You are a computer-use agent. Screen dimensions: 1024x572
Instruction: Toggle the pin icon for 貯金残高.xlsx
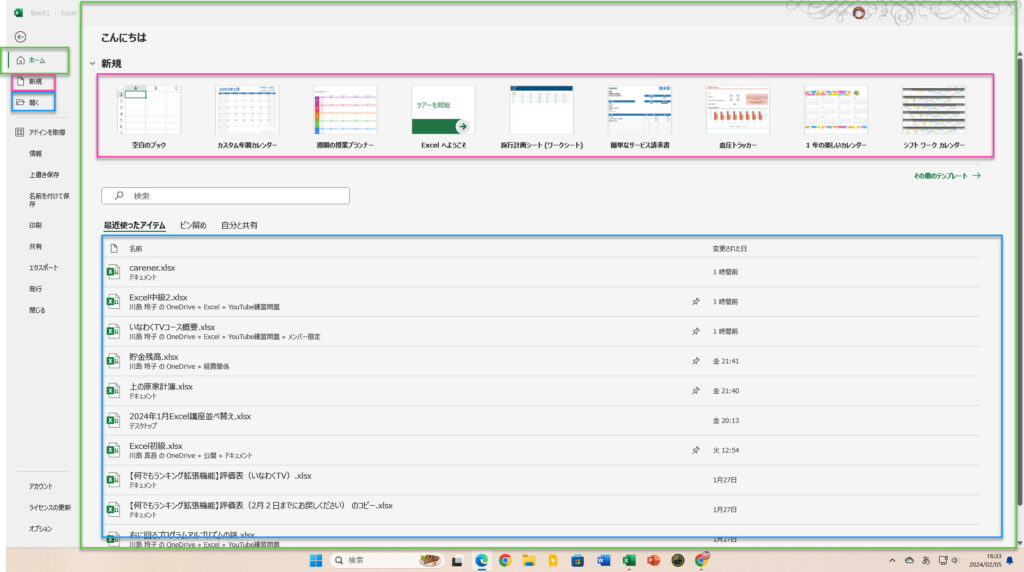coord(695,361)
